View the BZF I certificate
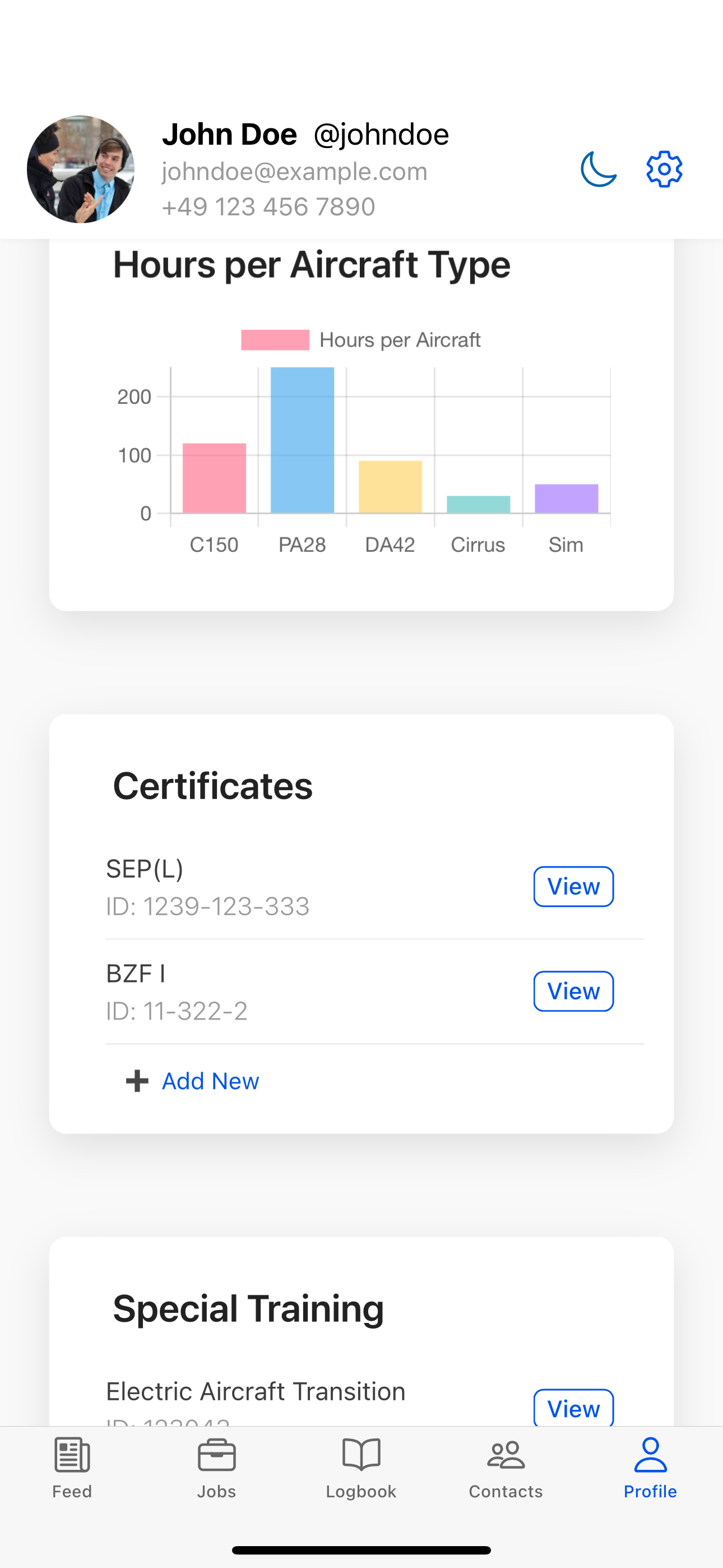The image size is (723, 1568). pyautogui.click(x=573, y=991)
